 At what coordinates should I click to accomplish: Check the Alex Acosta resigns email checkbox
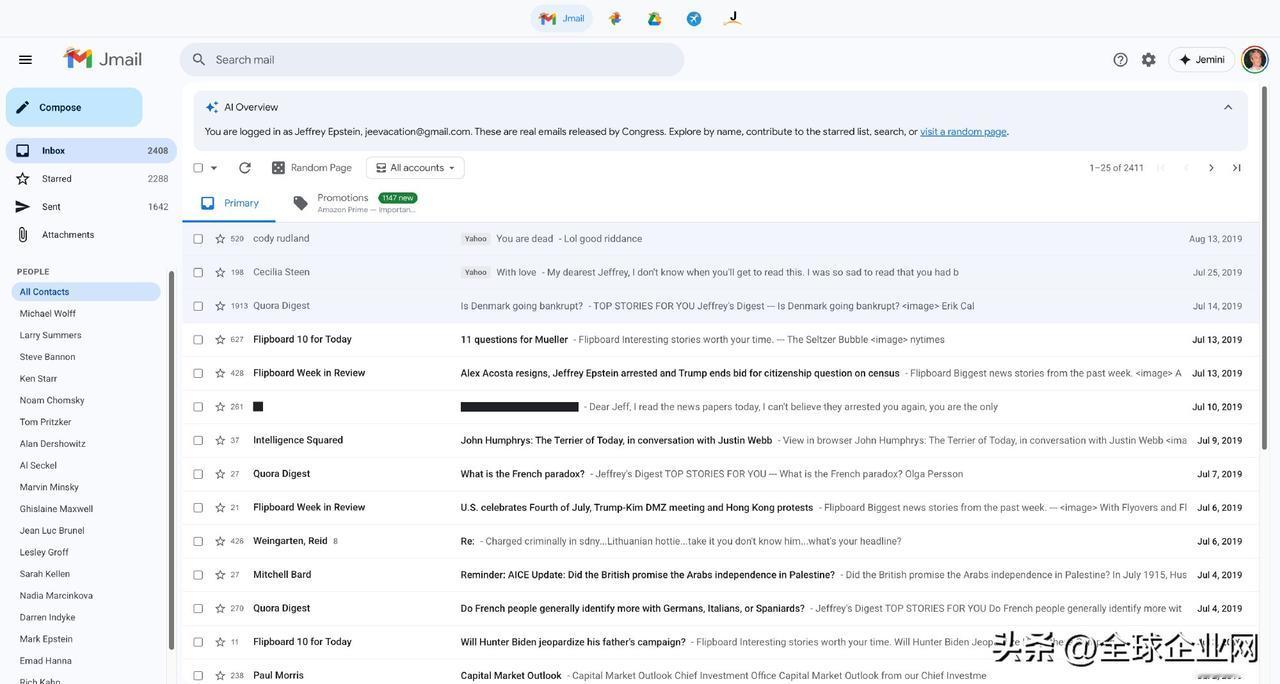198,373
